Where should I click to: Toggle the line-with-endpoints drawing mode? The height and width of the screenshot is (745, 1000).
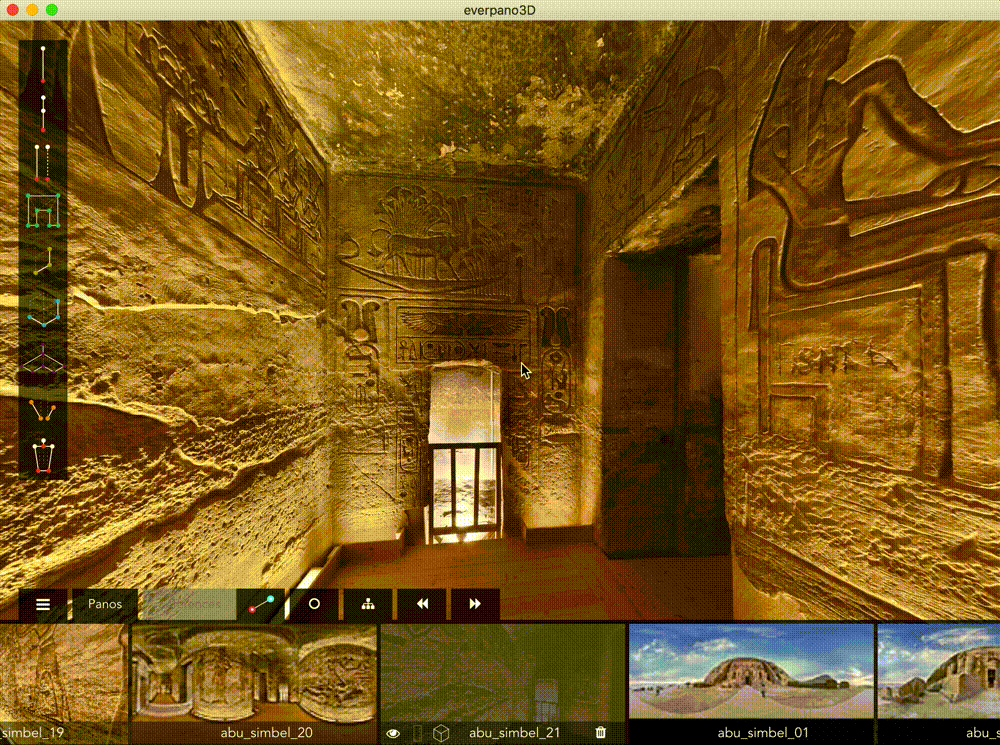click(x=261, y=605)
